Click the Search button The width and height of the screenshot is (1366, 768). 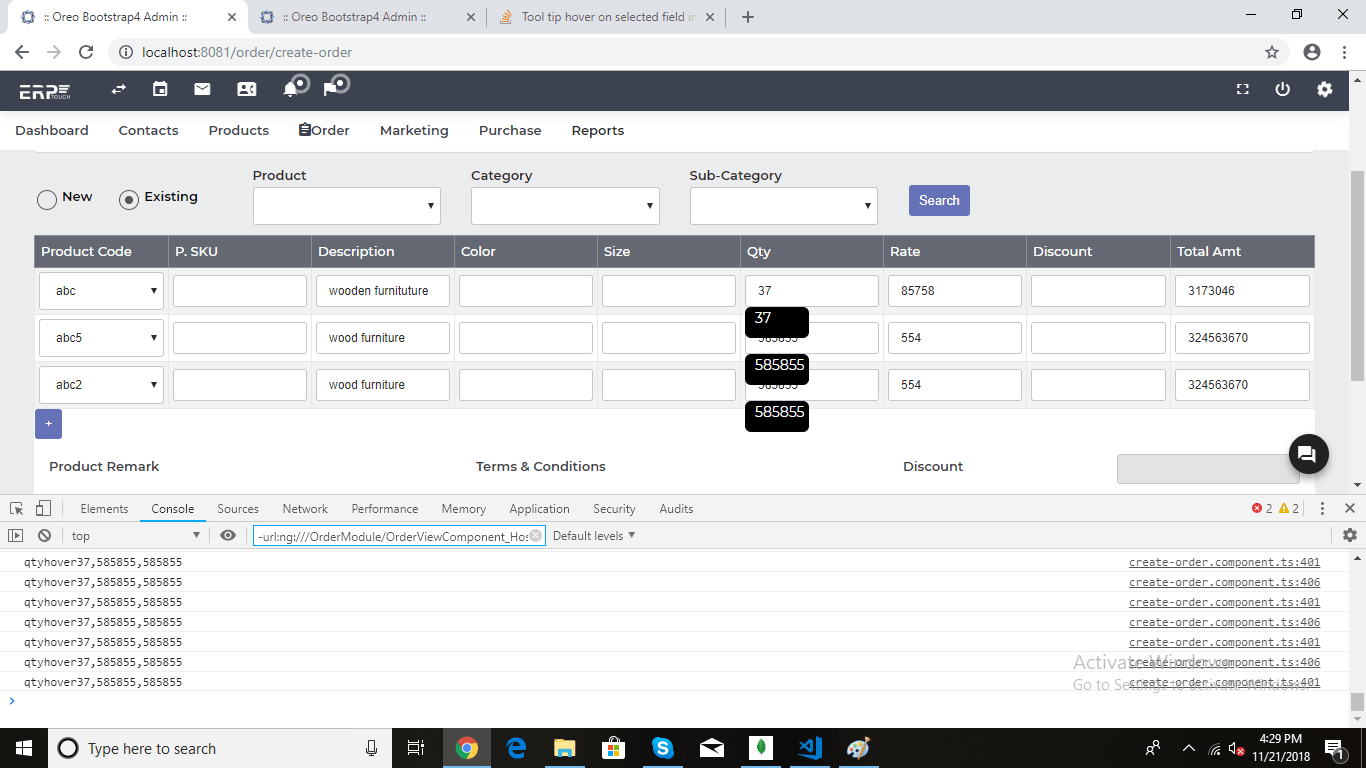[939, 201]
